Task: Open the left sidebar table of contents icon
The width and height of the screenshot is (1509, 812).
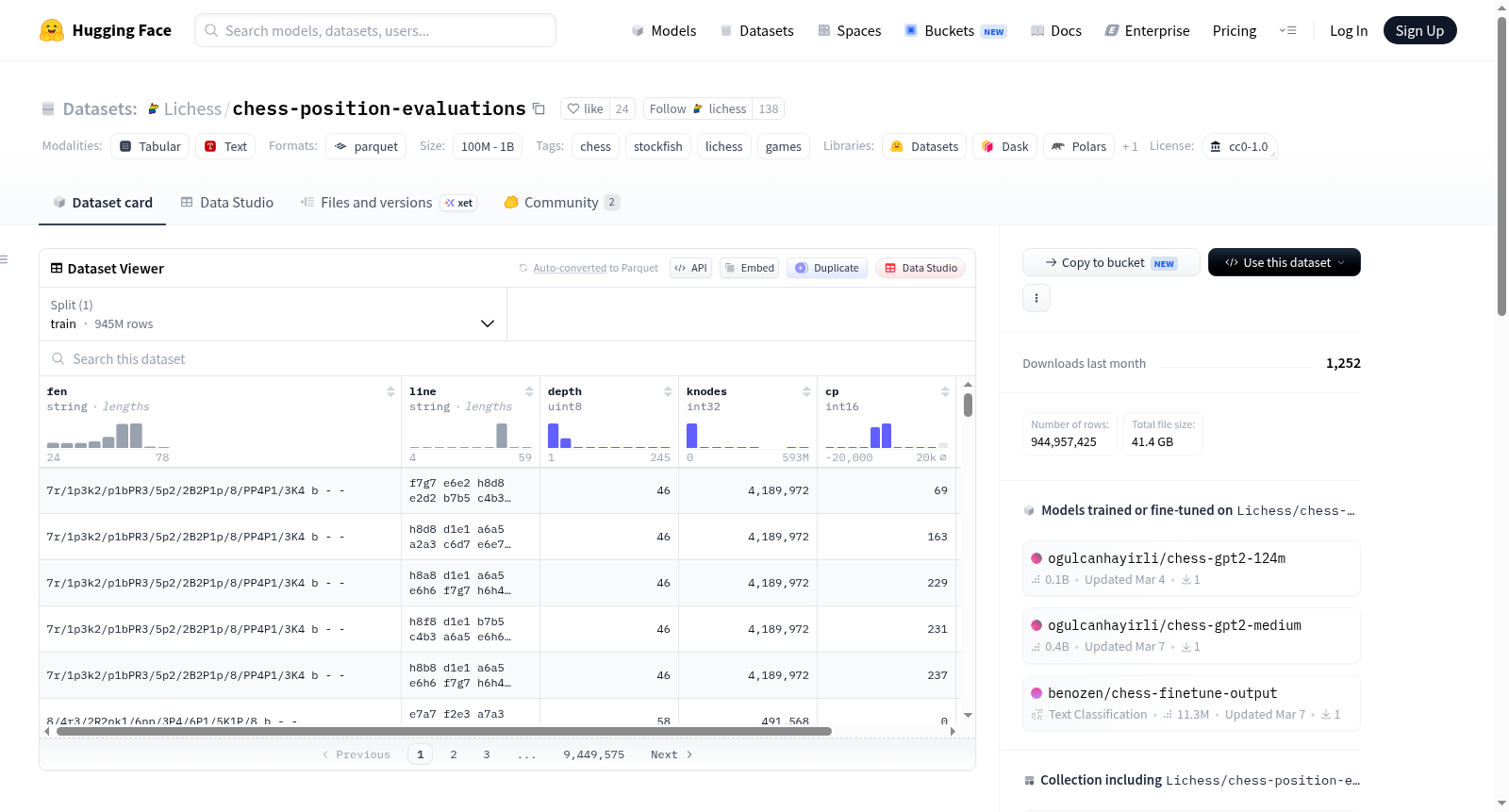Action: 4,259
